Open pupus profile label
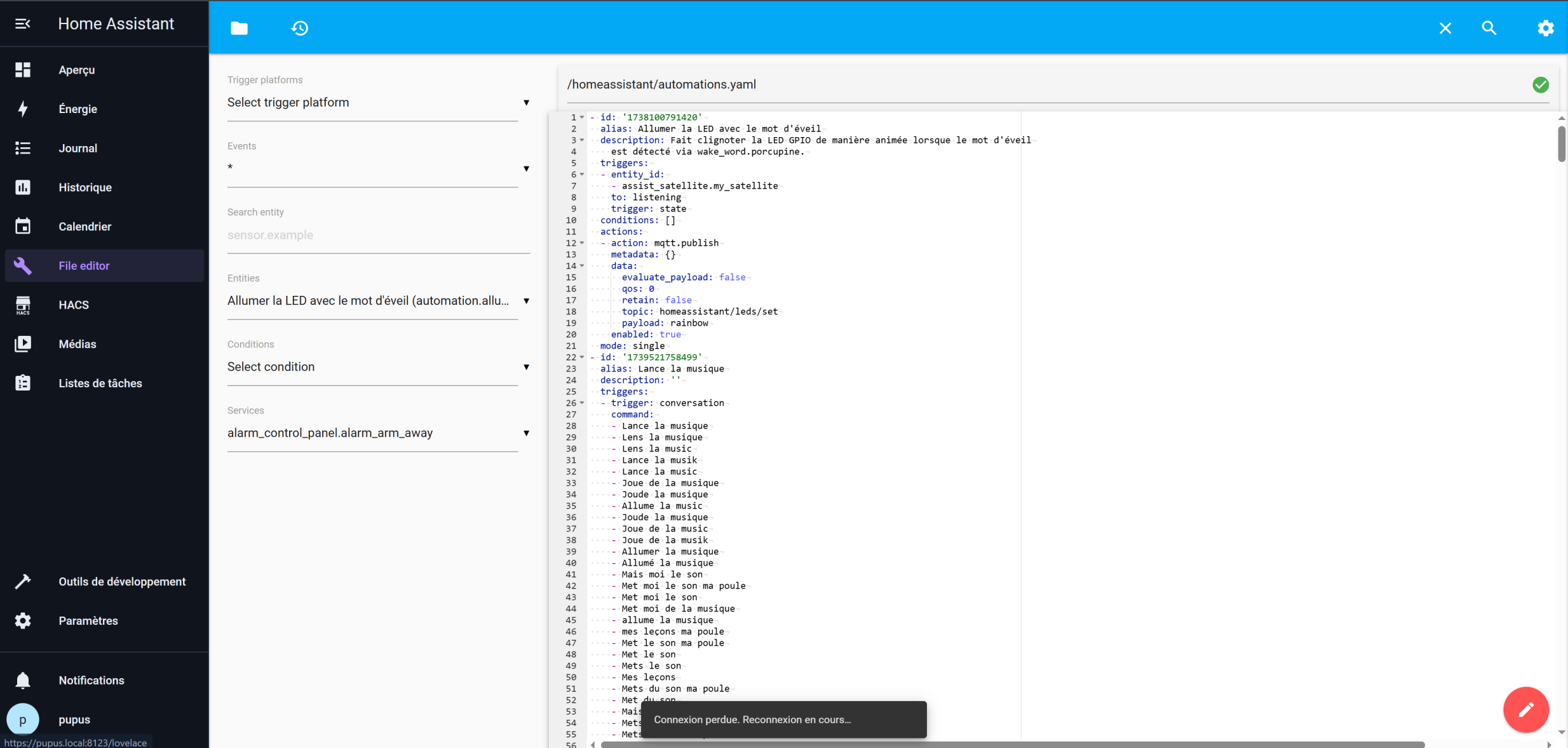This screenshot has height=748, width=1568. (74, 719)
